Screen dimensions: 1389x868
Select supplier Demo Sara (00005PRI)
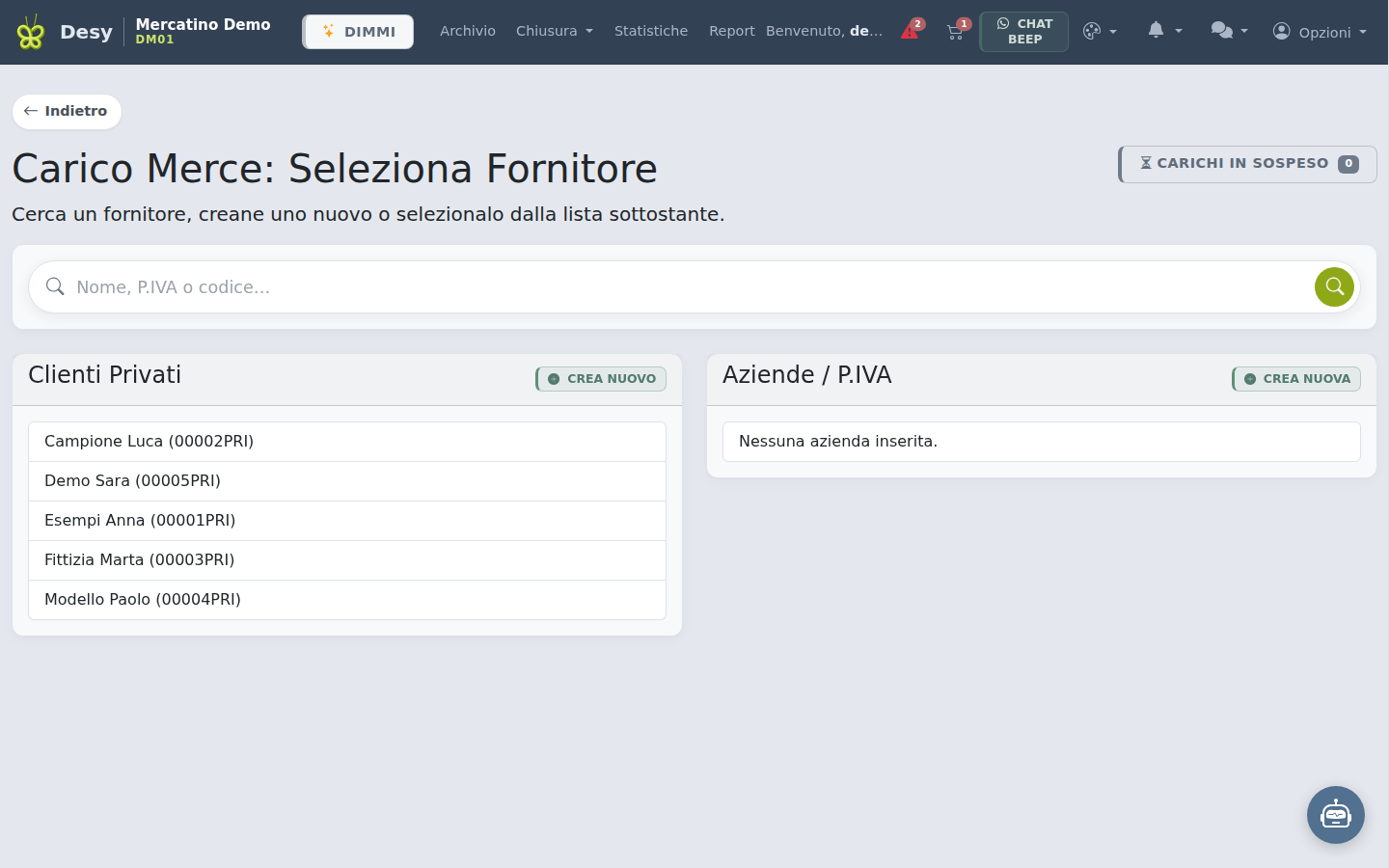(x=347, y=481)
